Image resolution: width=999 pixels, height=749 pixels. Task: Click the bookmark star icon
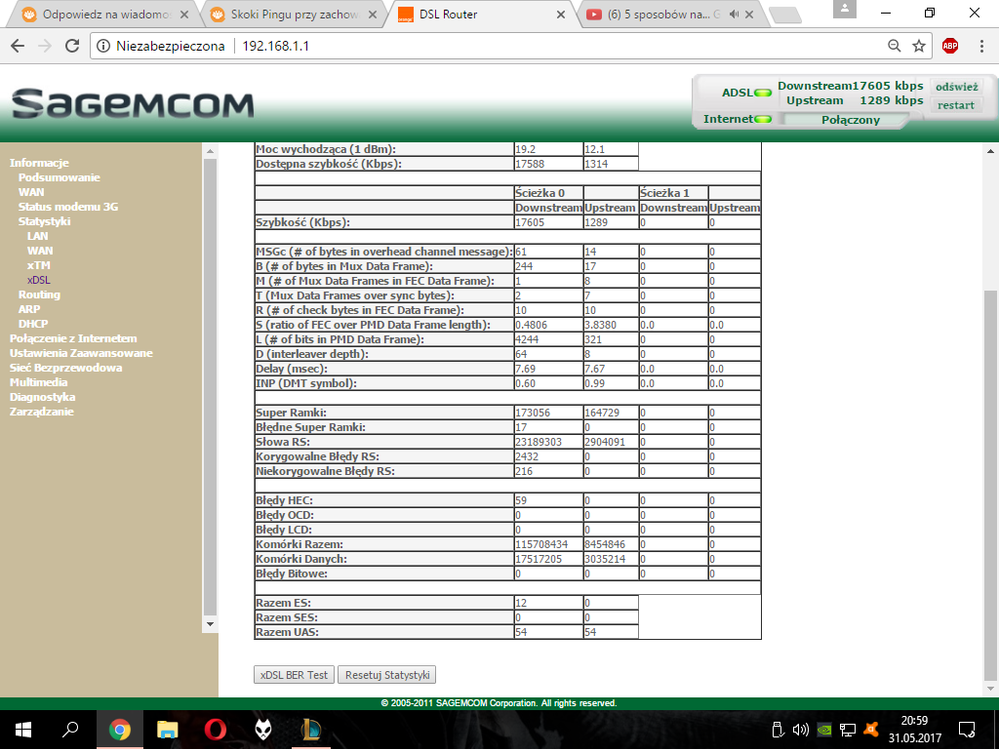[x=919, y=46]
